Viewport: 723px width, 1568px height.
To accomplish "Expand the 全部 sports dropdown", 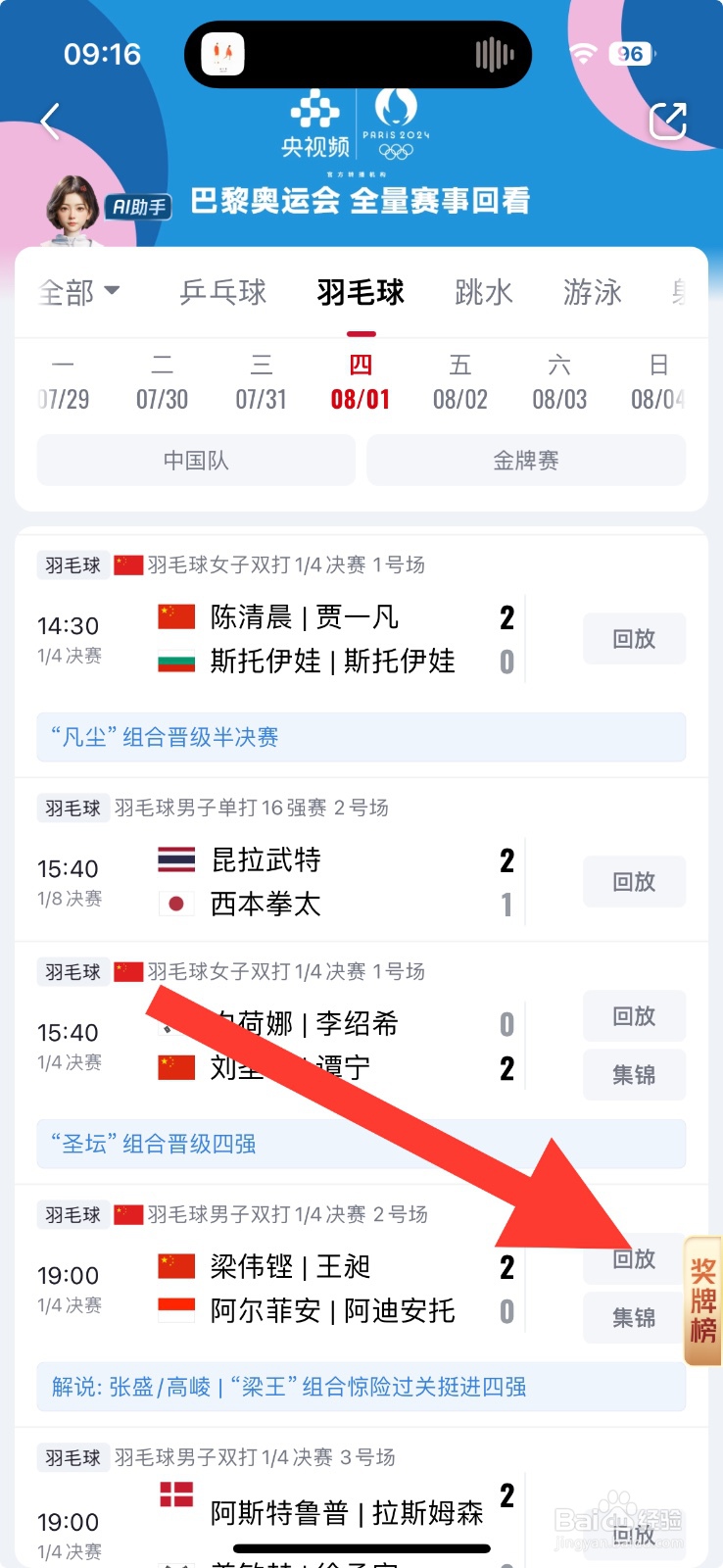I will coord(79,292).
